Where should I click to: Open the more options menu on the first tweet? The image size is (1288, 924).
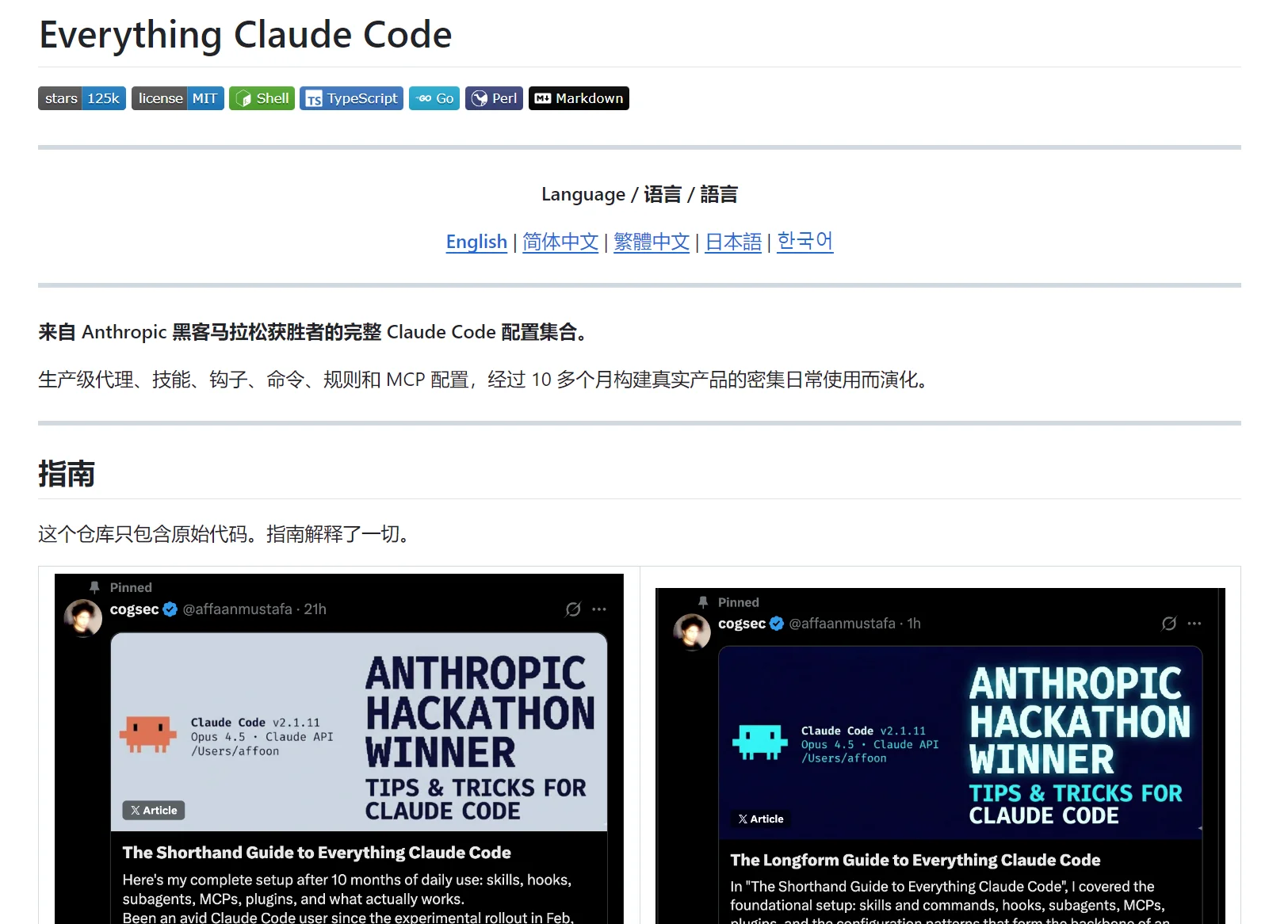(599, 609)
